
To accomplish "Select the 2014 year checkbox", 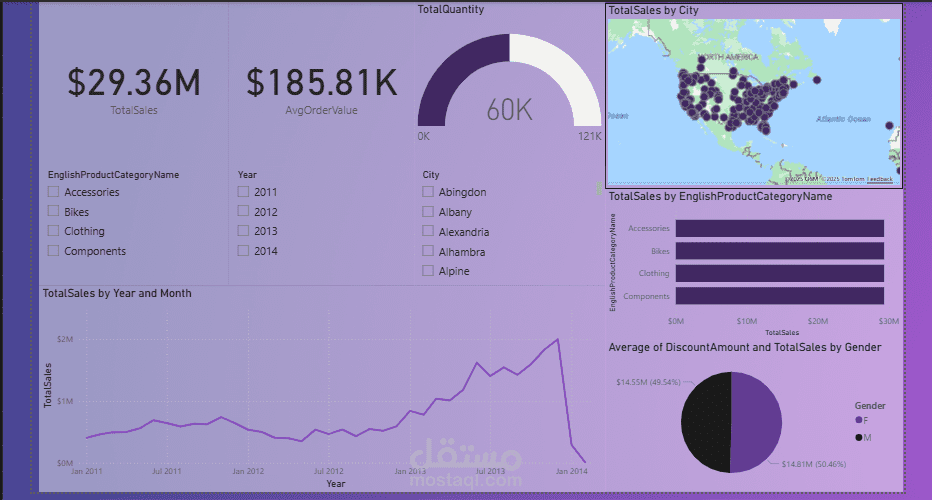I will tap(243, 251).
